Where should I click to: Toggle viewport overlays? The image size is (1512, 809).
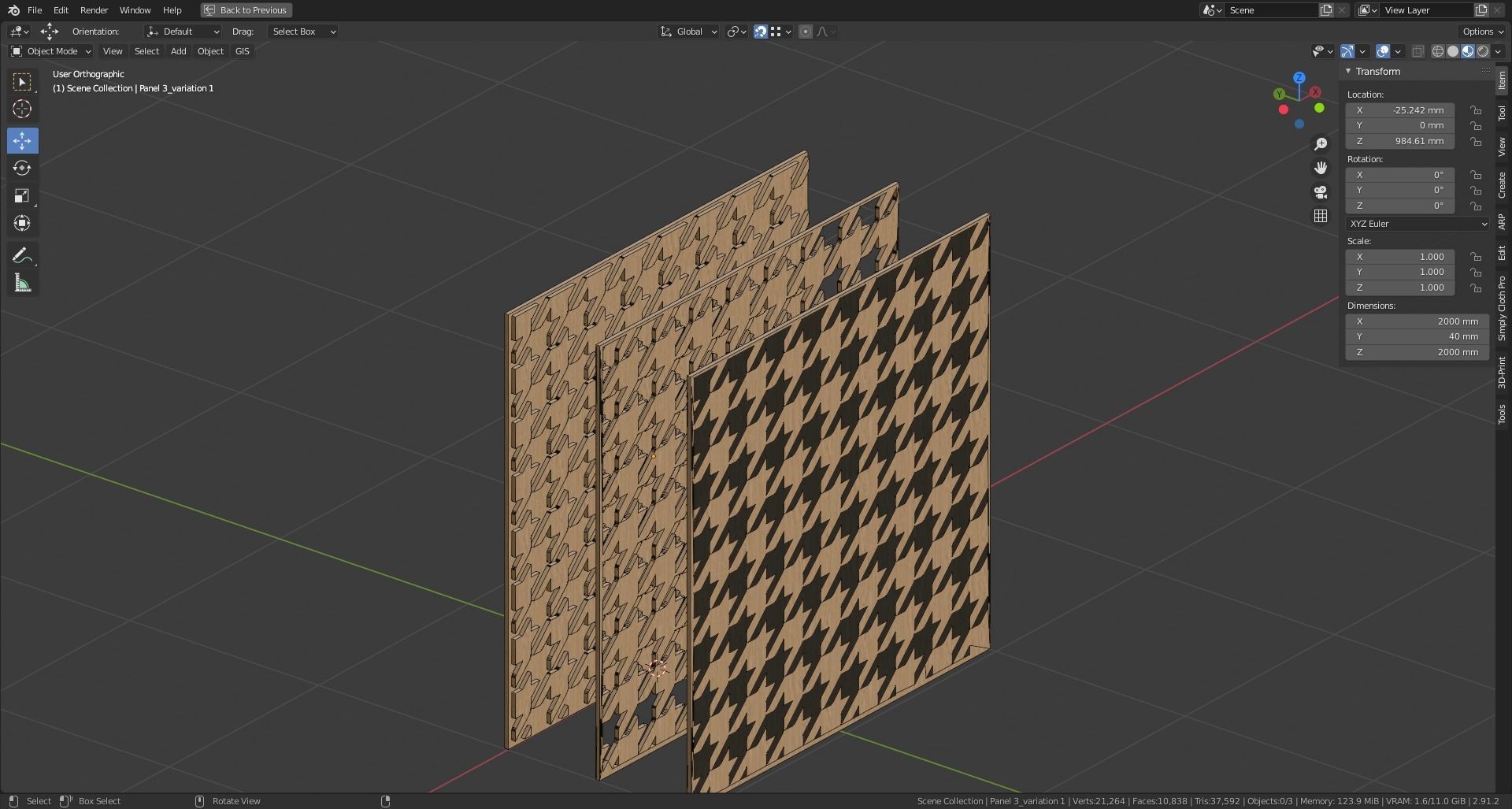(1383, 51)
